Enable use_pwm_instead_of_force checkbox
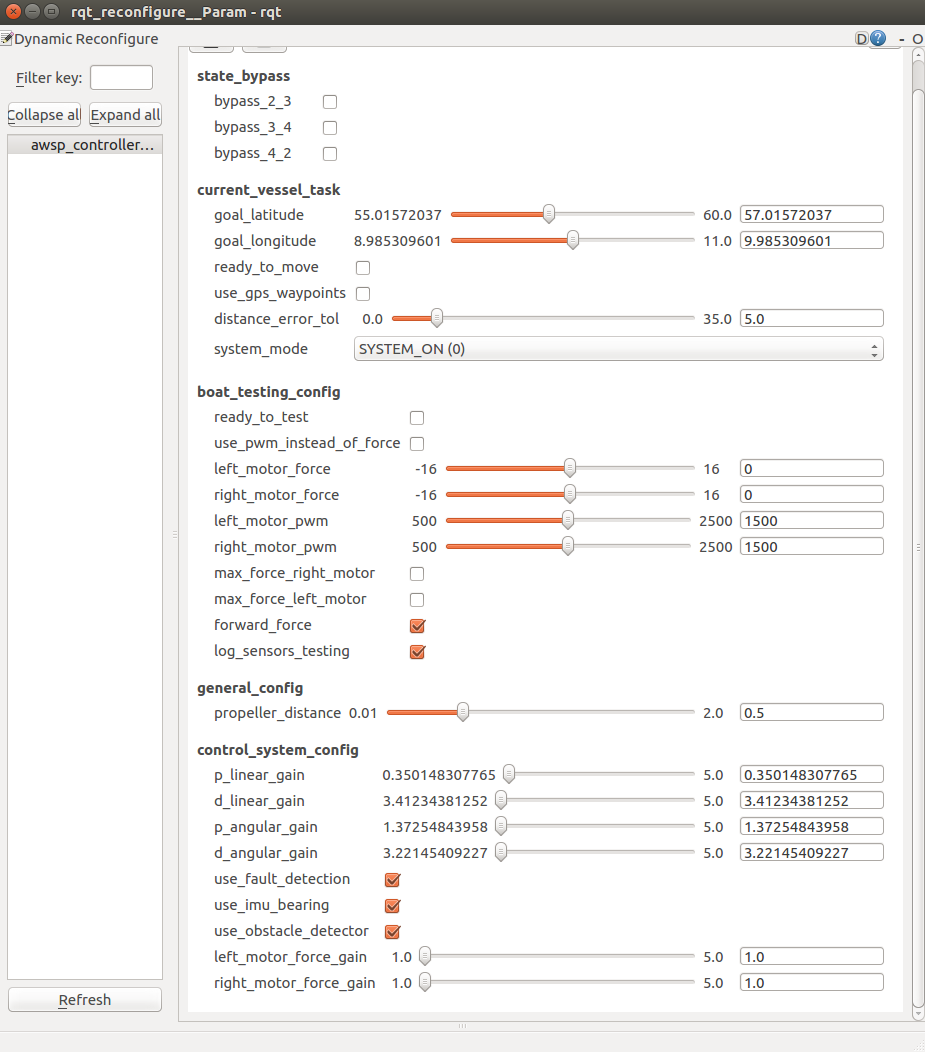 coord(417,443)
